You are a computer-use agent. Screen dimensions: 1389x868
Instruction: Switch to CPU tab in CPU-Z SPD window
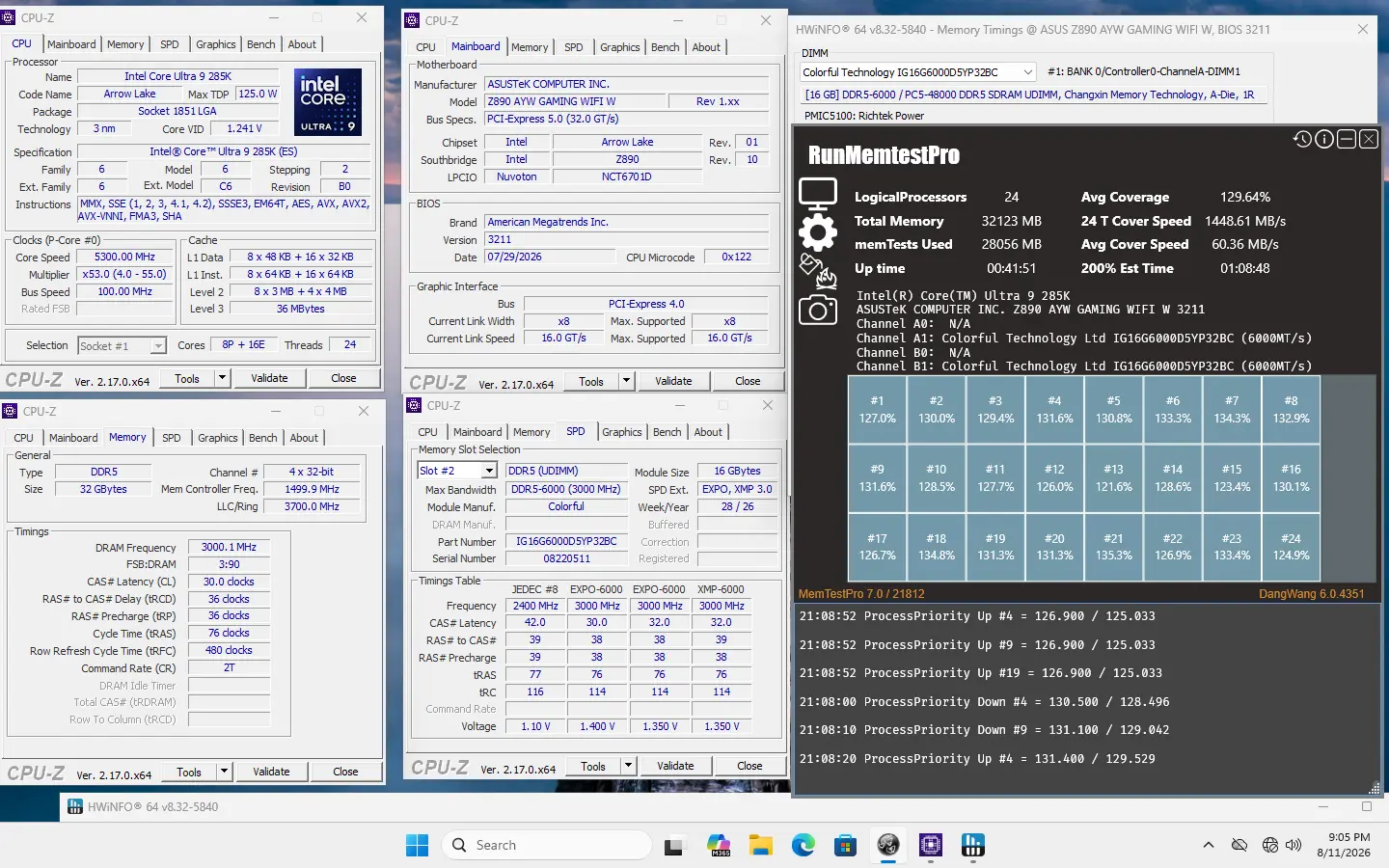(x=427, y=432)
